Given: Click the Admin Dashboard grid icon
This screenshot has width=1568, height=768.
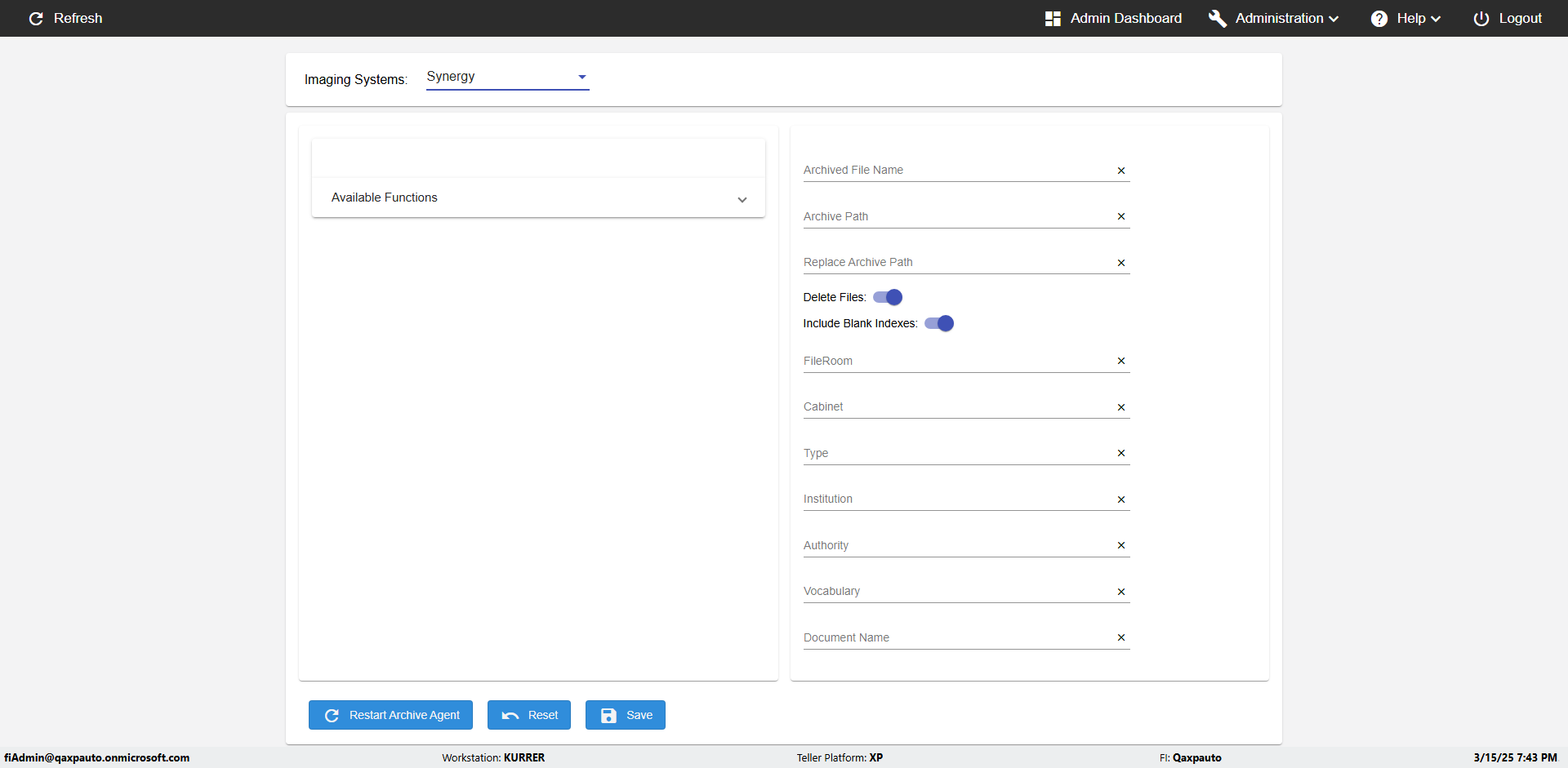Looking at the screenshot, I should click(x=1053, y=19).
